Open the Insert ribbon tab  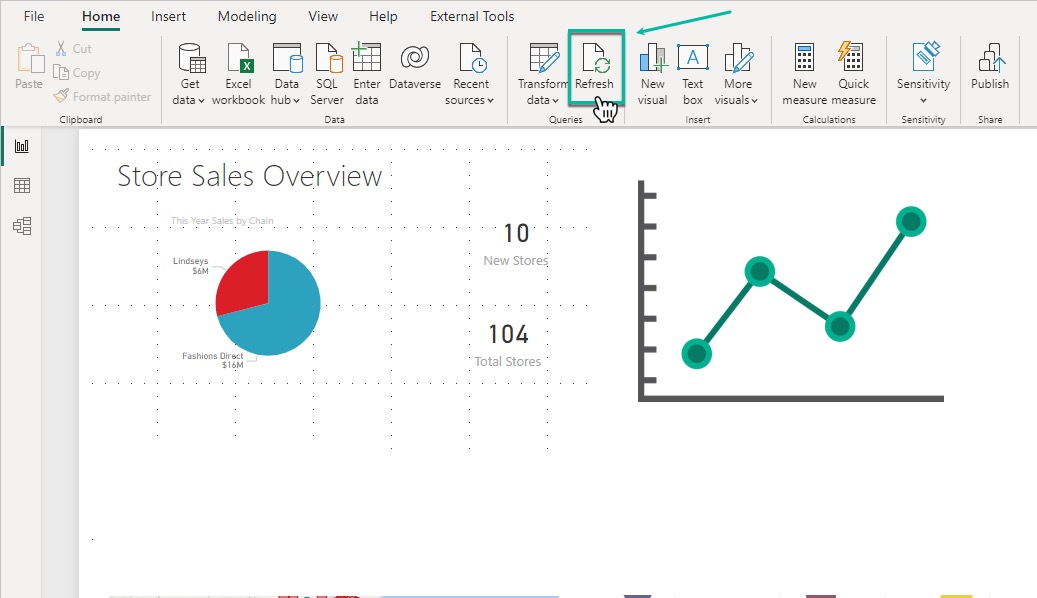[168, 16]
